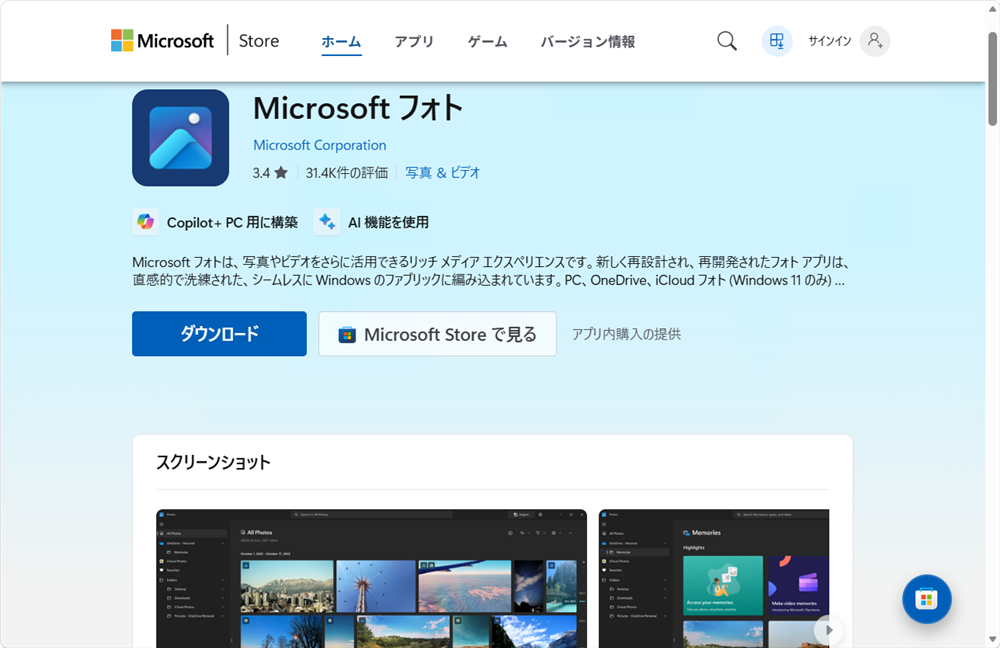Open the バージョン情報 tab
Viewport: 1000px width, 648px height.
[x=587, y=41]
